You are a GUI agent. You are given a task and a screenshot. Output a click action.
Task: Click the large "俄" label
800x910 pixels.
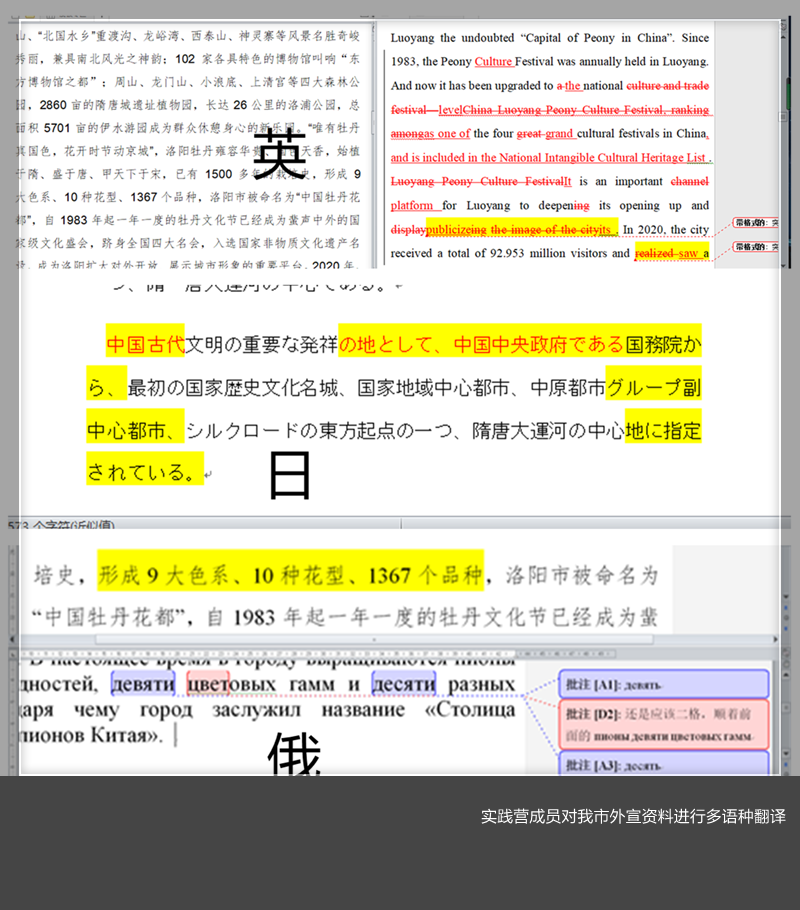[x=294, y=755]
